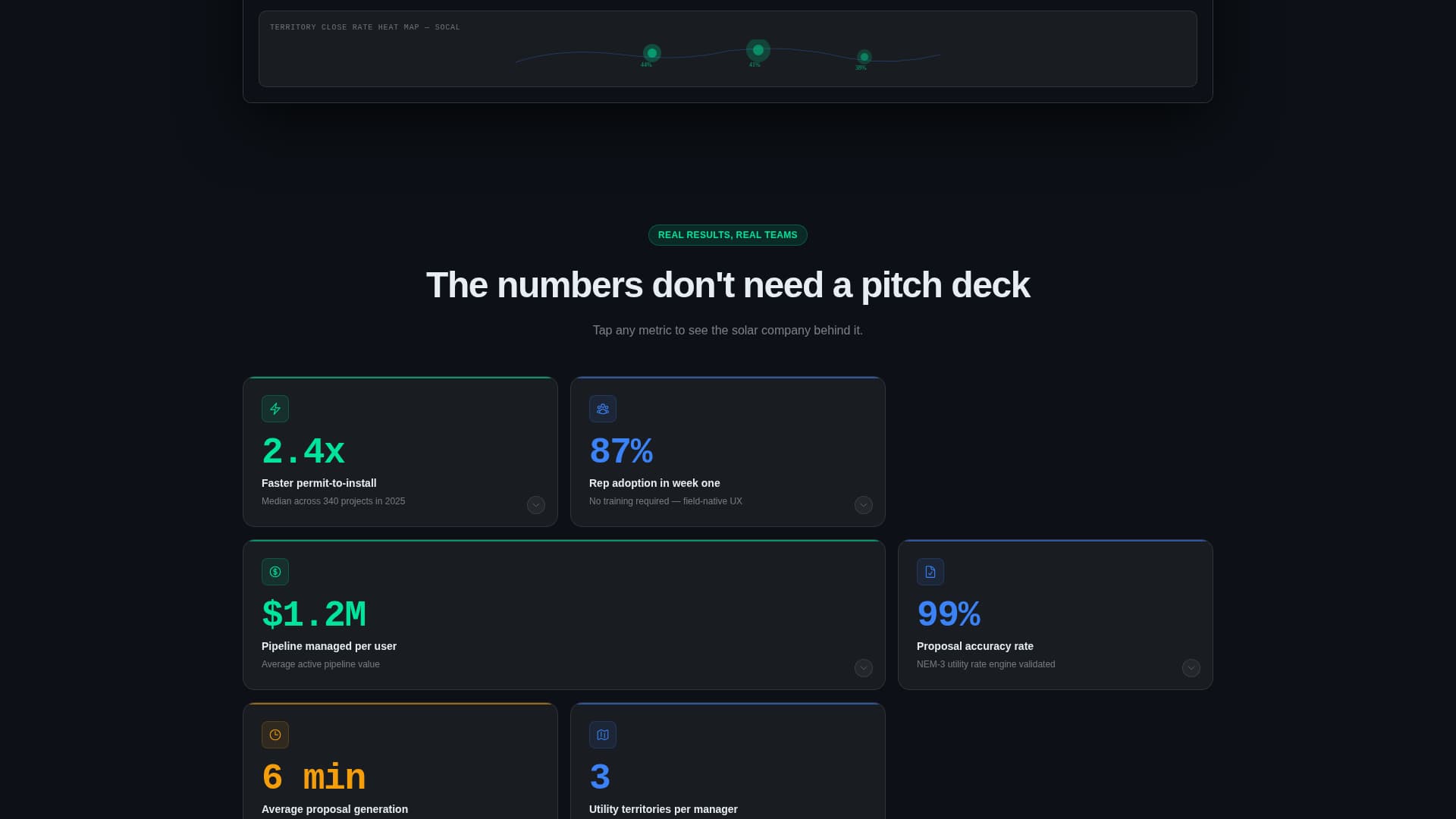Click the dollar icon on Pipeline card
1456x819 pixels.
(275, 572)
